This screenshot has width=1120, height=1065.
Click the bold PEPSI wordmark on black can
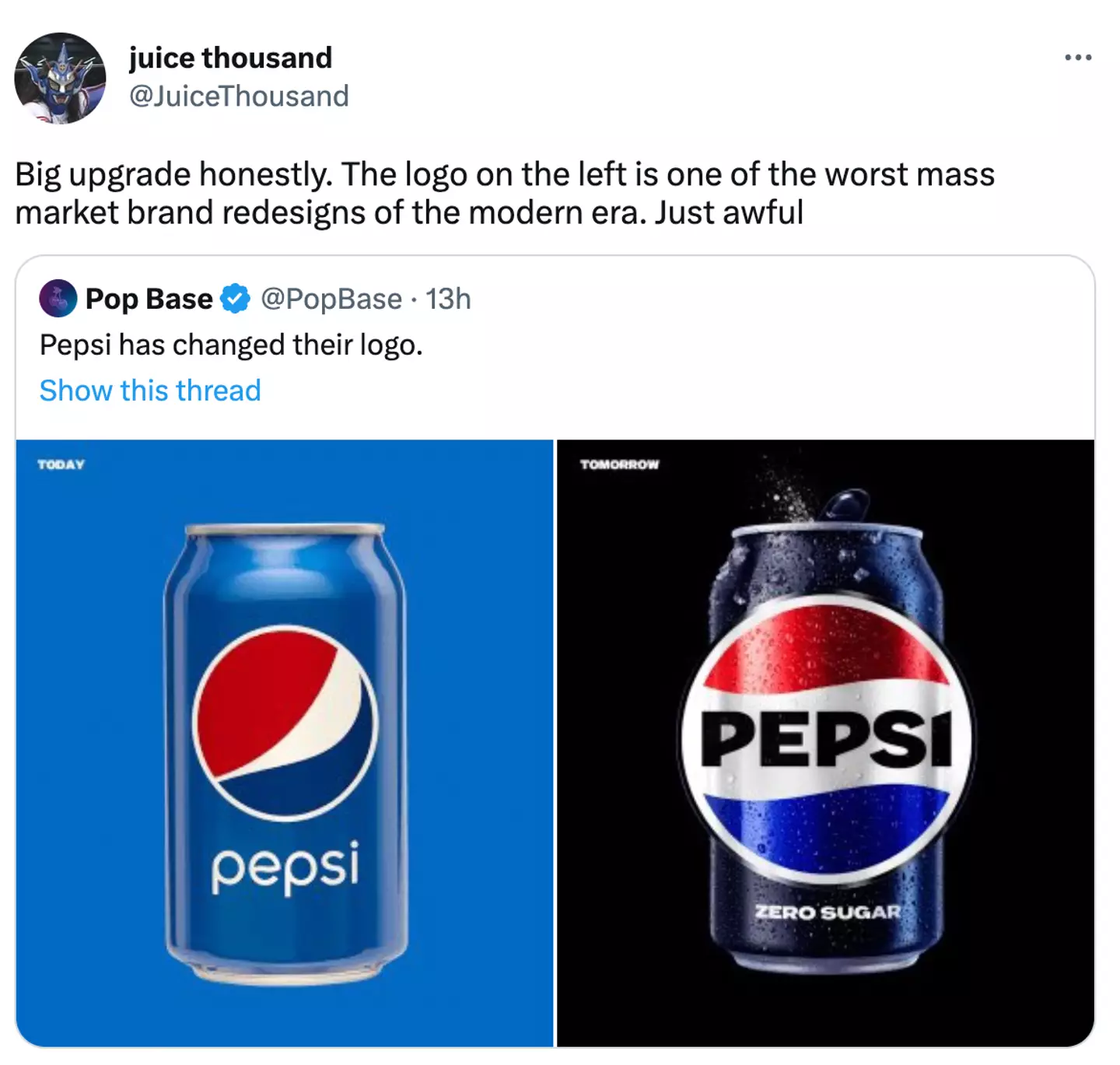coord(826,739)
